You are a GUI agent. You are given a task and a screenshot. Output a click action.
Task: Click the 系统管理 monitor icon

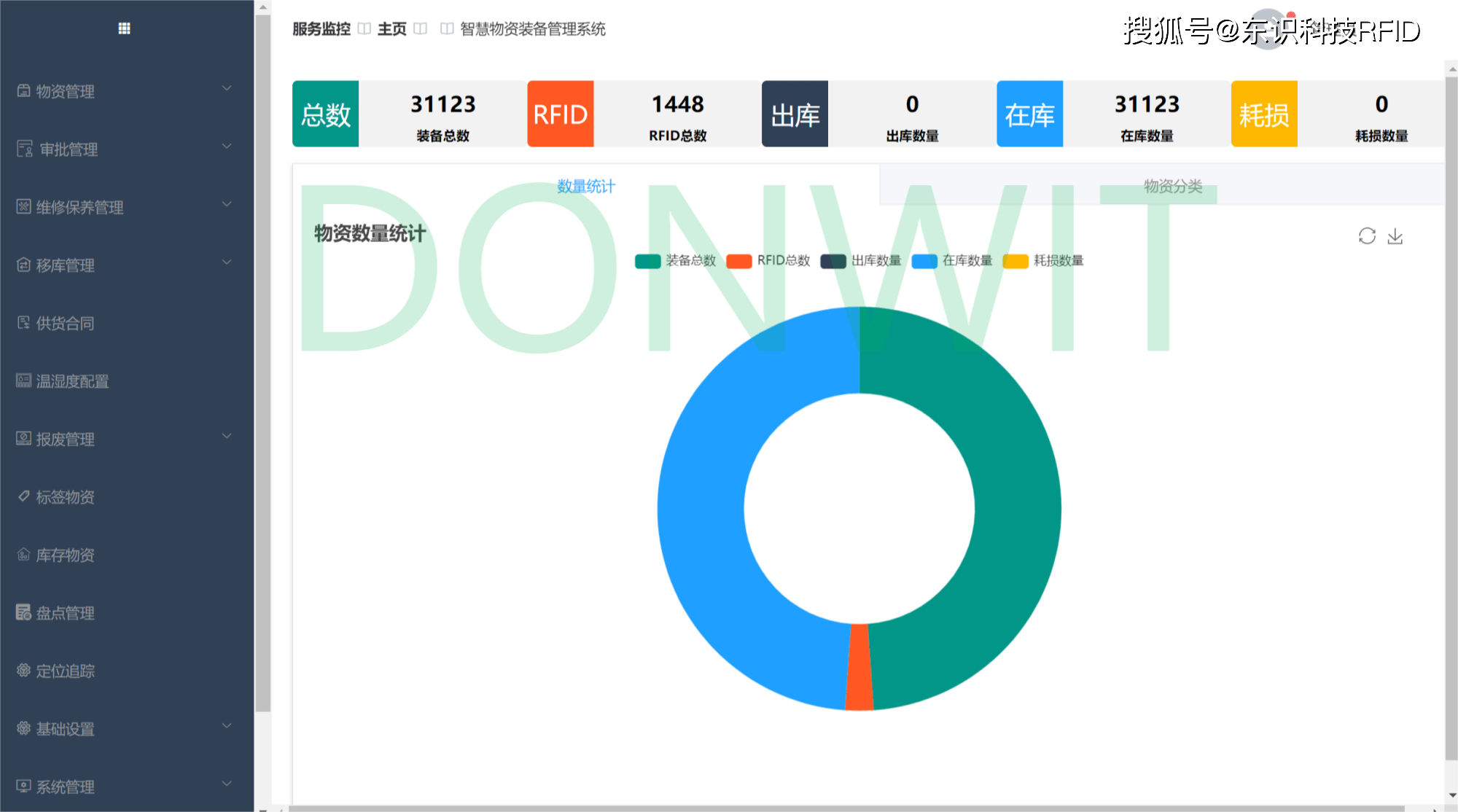click(x=24, y=786)
